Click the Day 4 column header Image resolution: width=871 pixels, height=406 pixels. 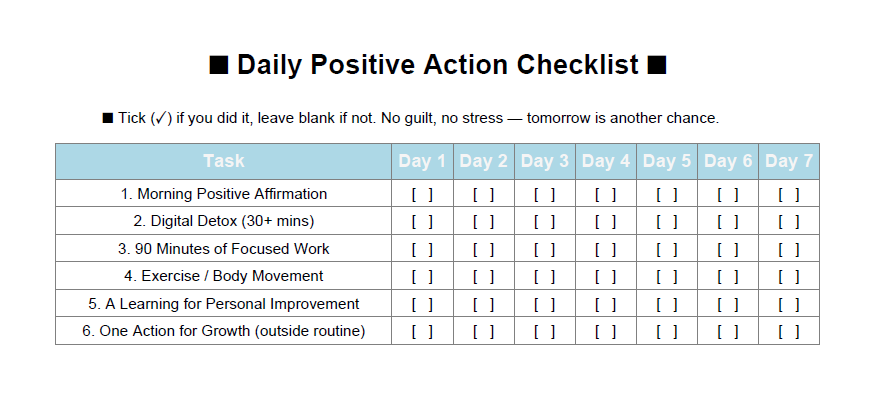(x=606, y=161)
